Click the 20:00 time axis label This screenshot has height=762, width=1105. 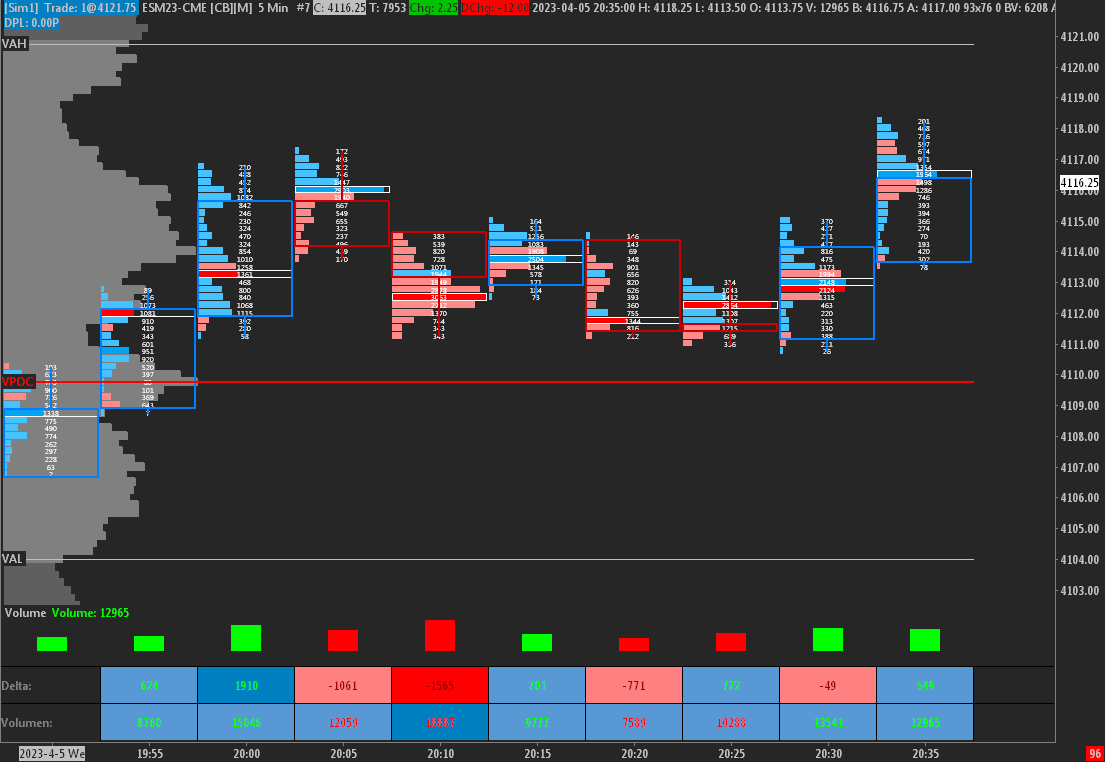pos(246,754)
